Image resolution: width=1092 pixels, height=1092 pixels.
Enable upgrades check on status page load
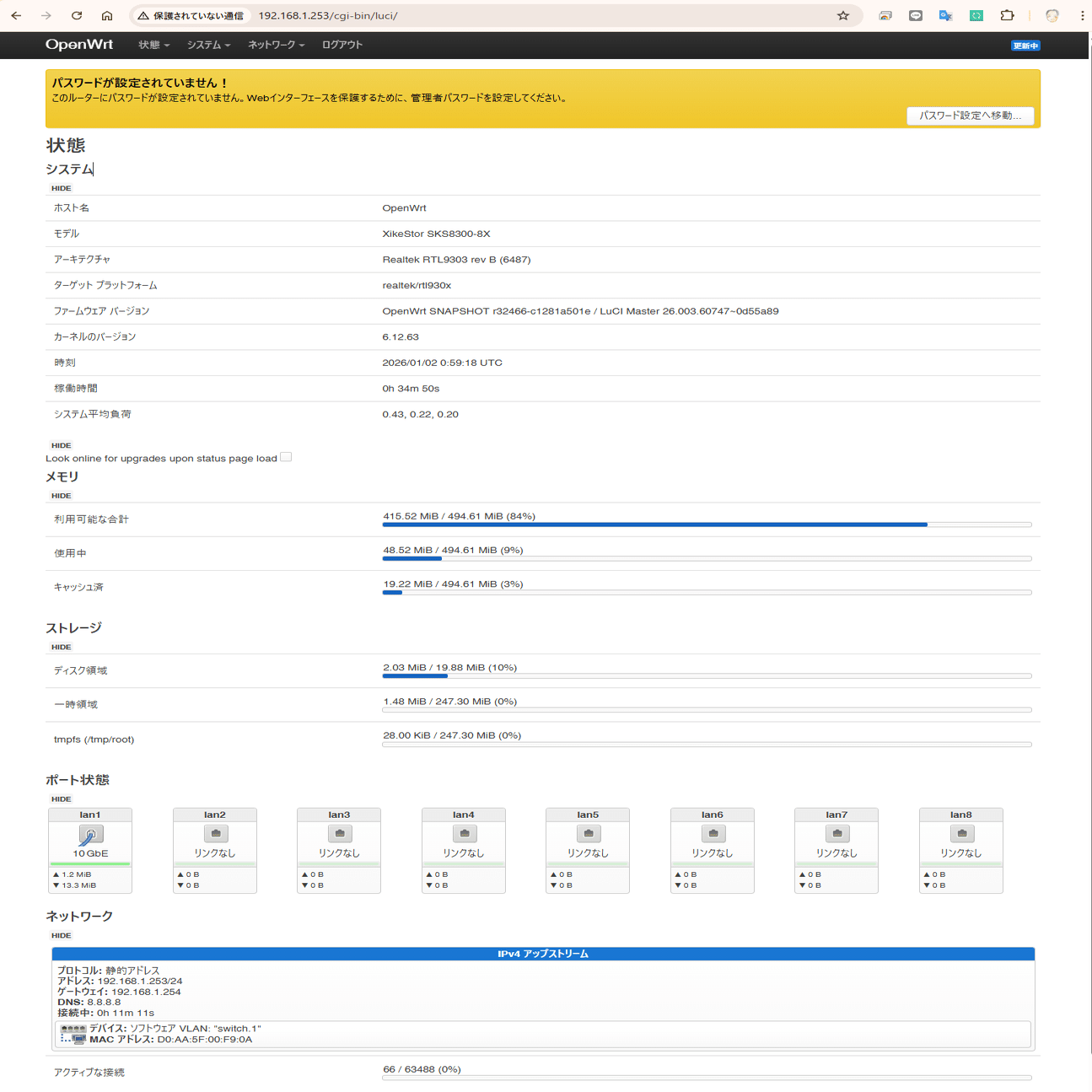tap(286, 456)
